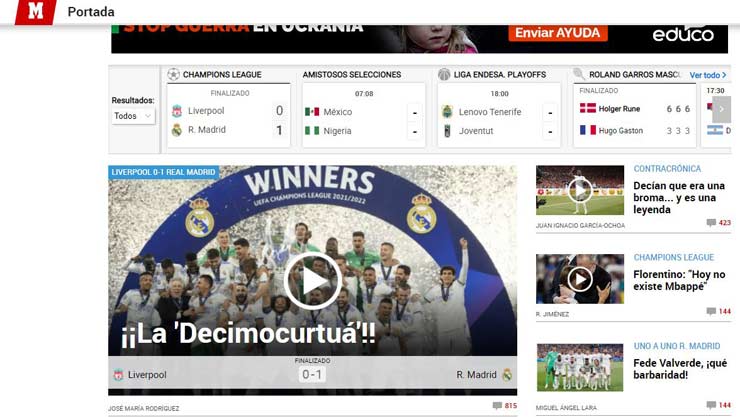Click Holger Rune's Denmark flag
The image size is (740, 417).
(x=588, y=108)
